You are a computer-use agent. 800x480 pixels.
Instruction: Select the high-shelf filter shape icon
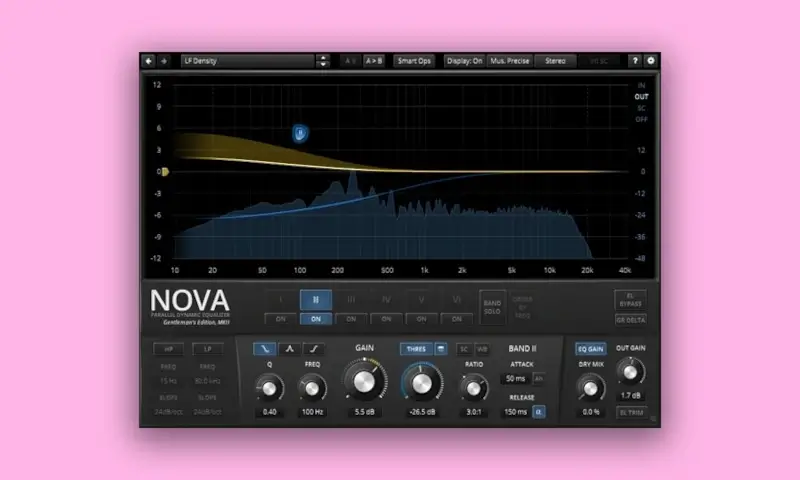[x=314, y=349]
